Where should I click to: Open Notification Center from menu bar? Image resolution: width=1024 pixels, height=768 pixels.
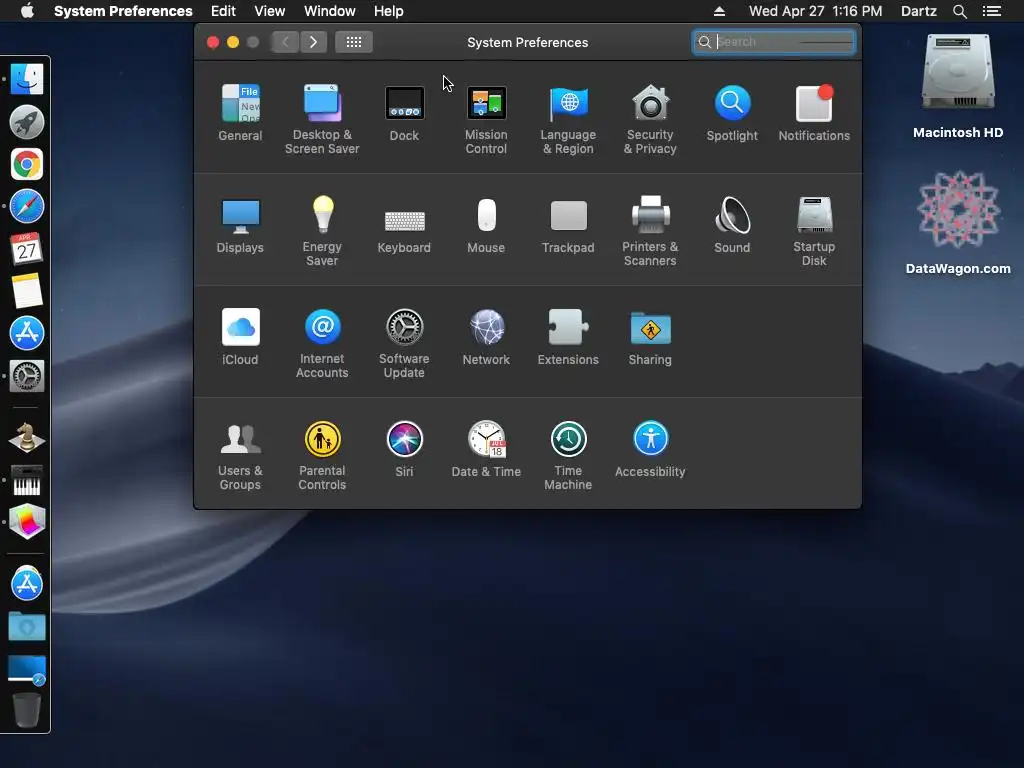click(x=992, y=11)
